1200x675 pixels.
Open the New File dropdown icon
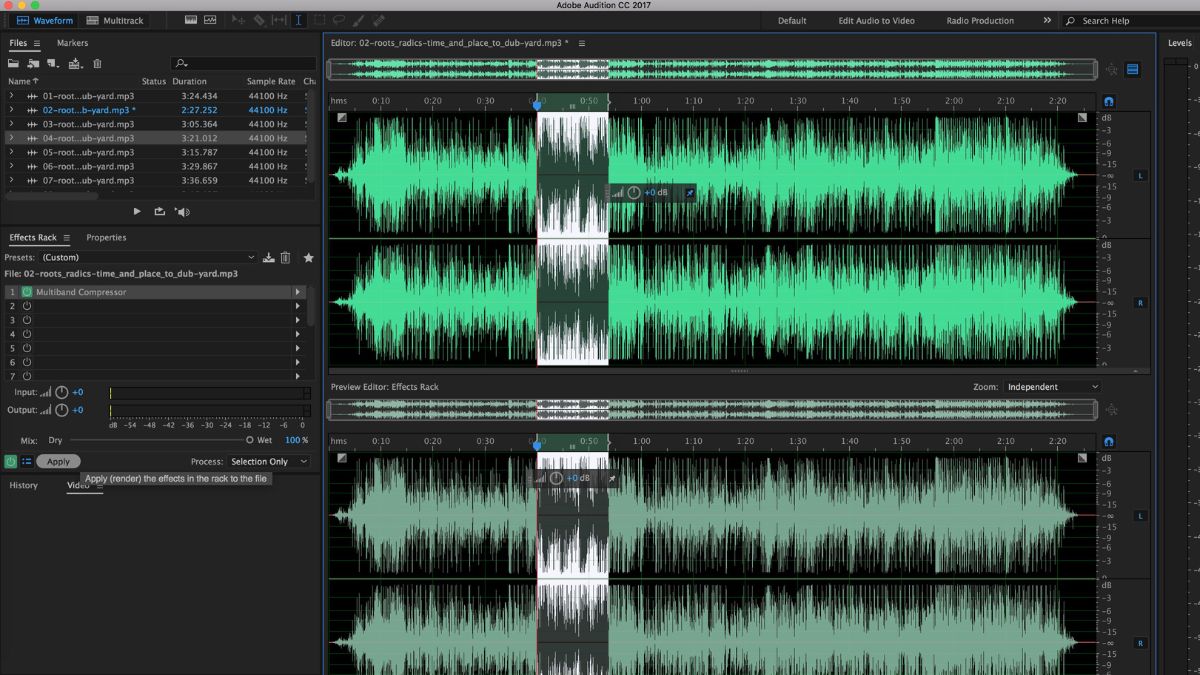pyautogui.click(x=53, y=63)
